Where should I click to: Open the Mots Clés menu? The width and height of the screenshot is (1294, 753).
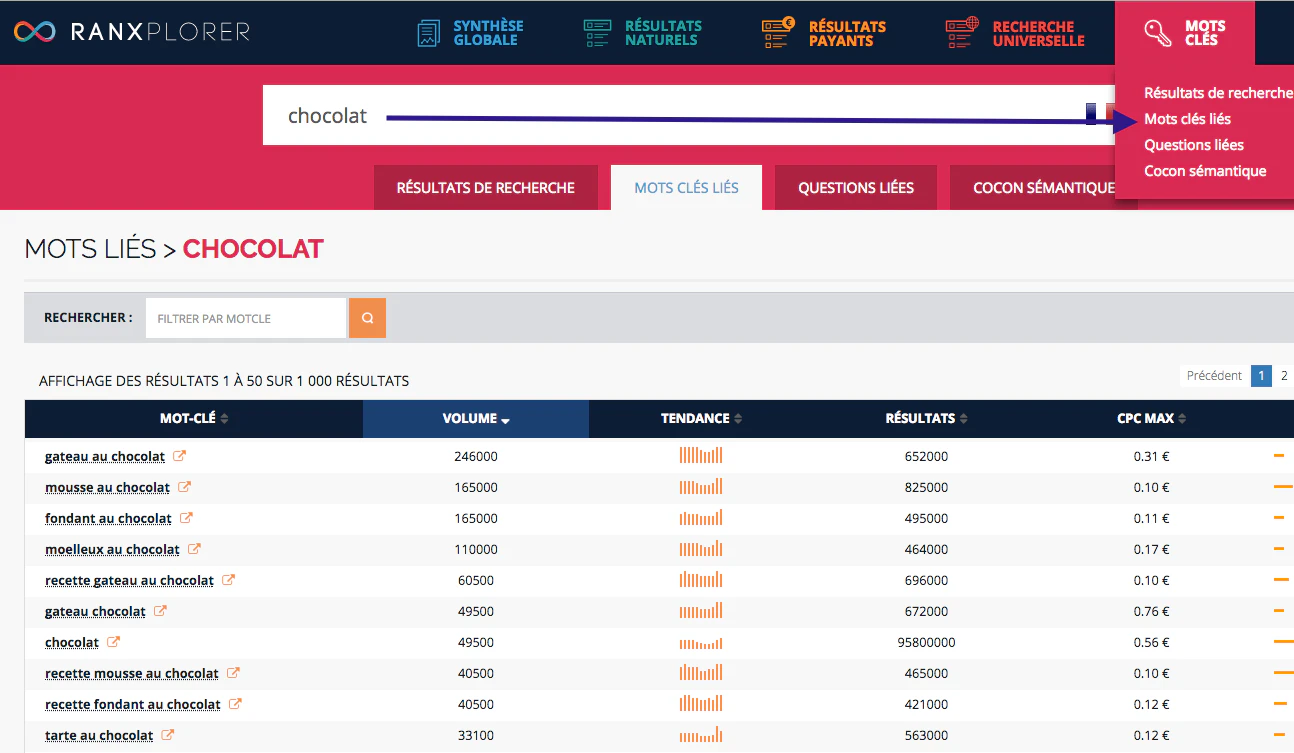pos(1185,33)
